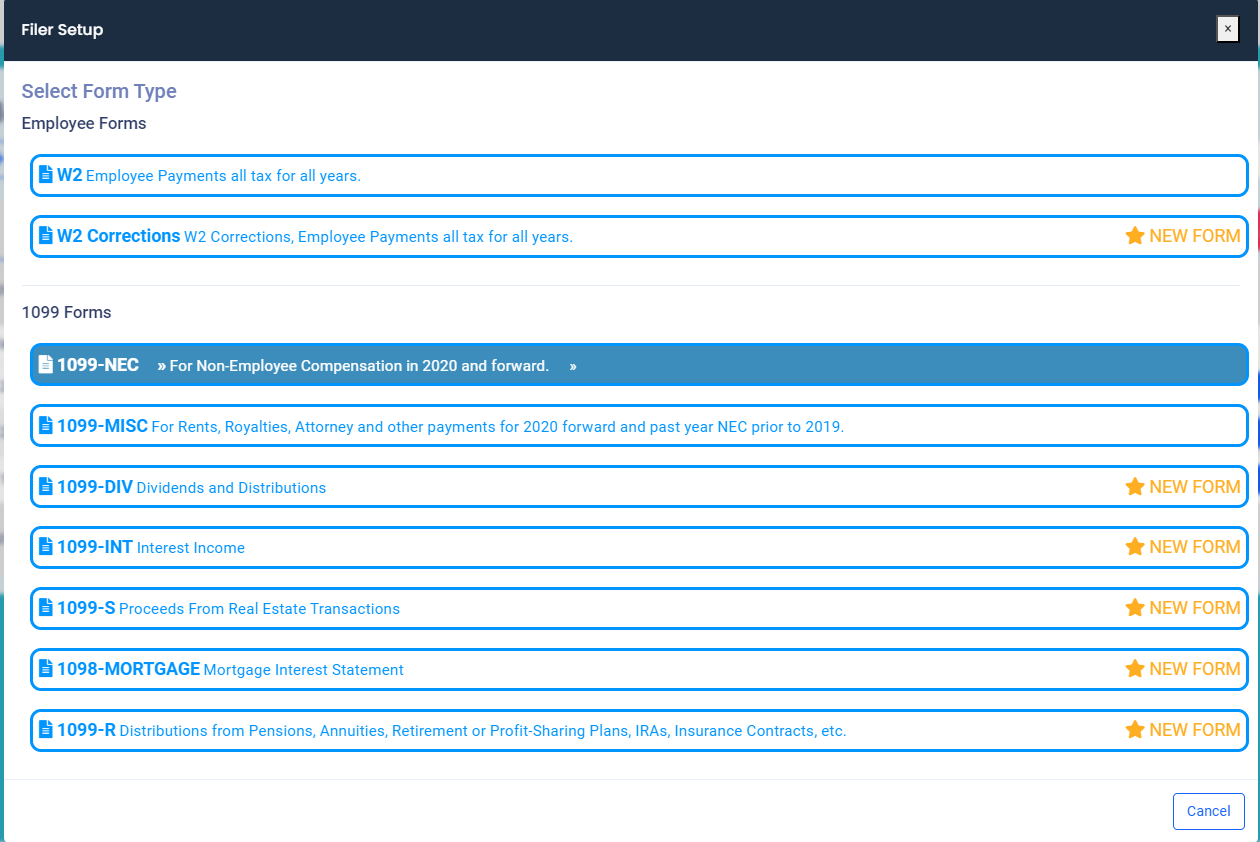Click 'Mortgage Interest Statement' description
Viewport: 1260px width, 842px height.
click(x=304, y=670)
